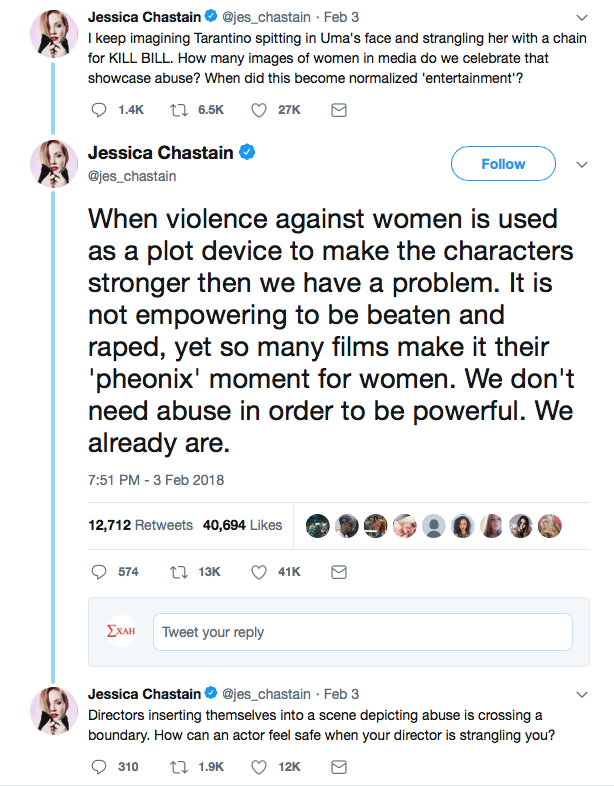
Task: Retweet the last tweet with 1.9K retweets
Action: 184,767
